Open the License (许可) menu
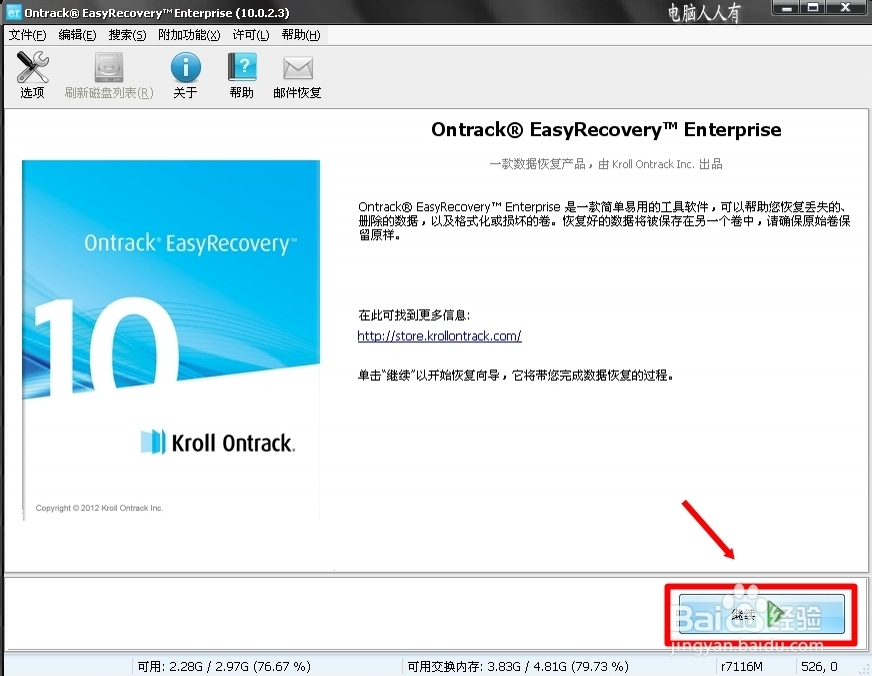The image size is (872, 676). pyautogui.click(x=251, y=35)
